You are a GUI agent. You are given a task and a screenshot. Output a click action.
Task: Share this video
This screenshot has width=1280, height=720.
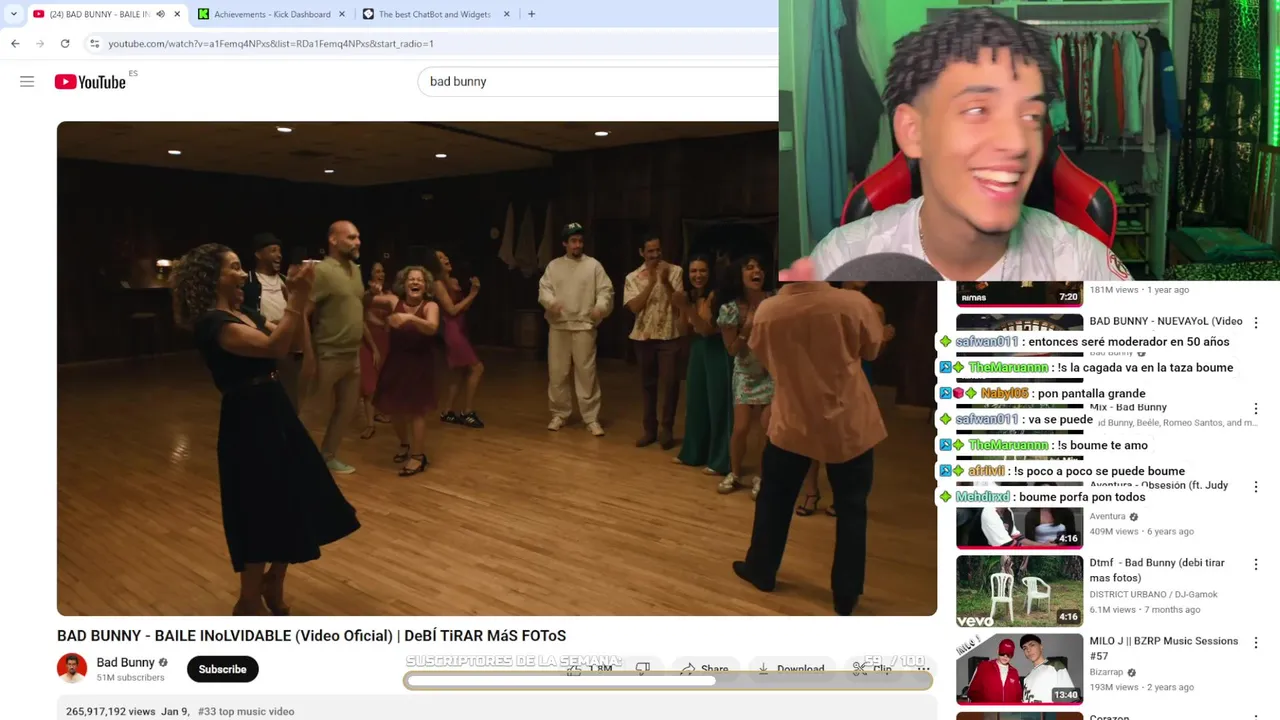point(705,669)
